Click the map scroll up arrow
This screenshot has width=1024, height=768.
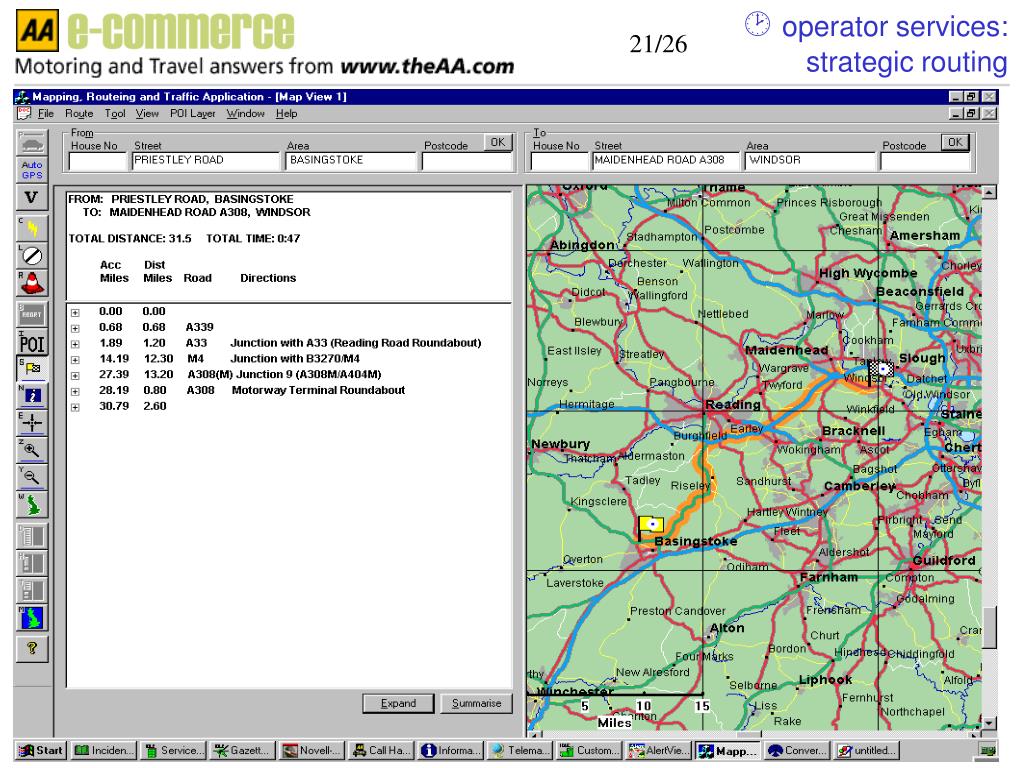pyautogui.click(x=989, y=192)
